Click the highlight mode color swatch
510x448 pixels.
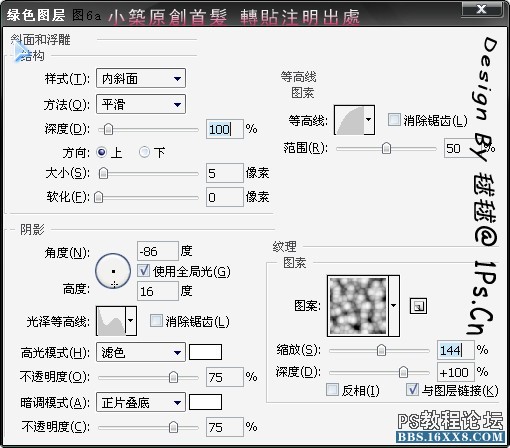(205, 352)
